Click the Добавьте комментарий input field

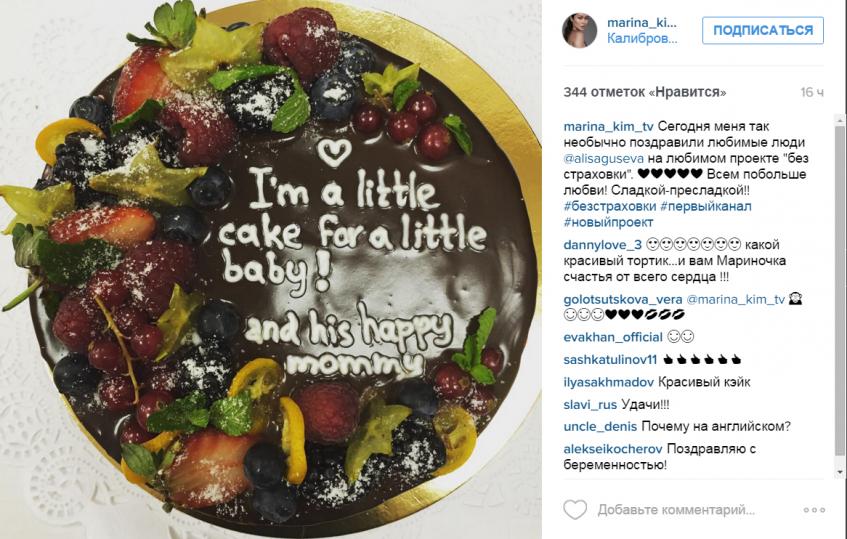[x=676, y=510]
